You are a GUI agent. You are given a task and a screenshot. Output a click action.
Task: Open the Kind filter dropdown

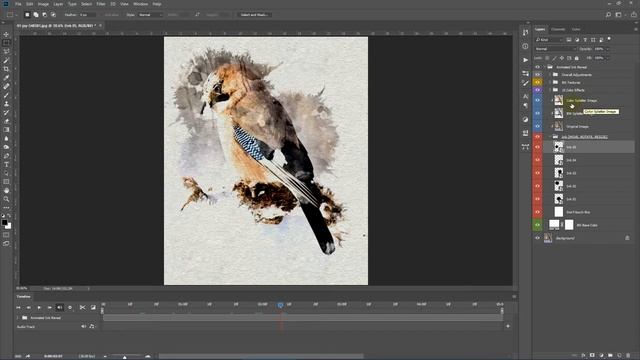point(549,40)
